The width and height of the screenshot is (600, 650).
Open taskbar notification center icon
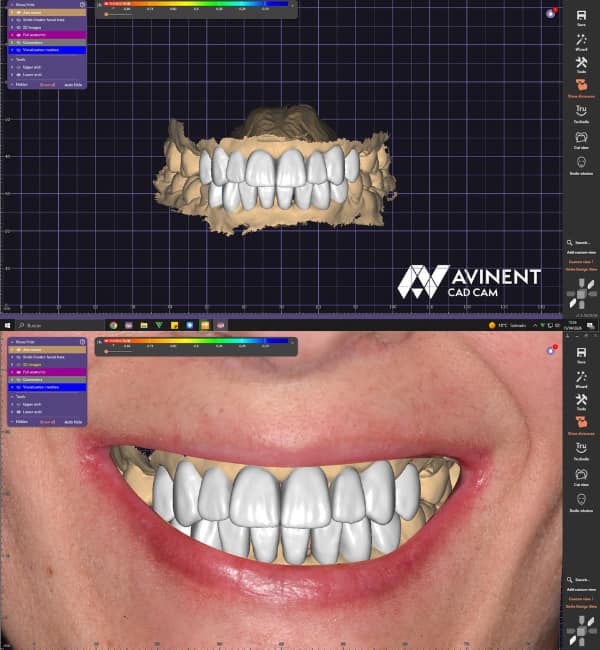tap(590, 326)
